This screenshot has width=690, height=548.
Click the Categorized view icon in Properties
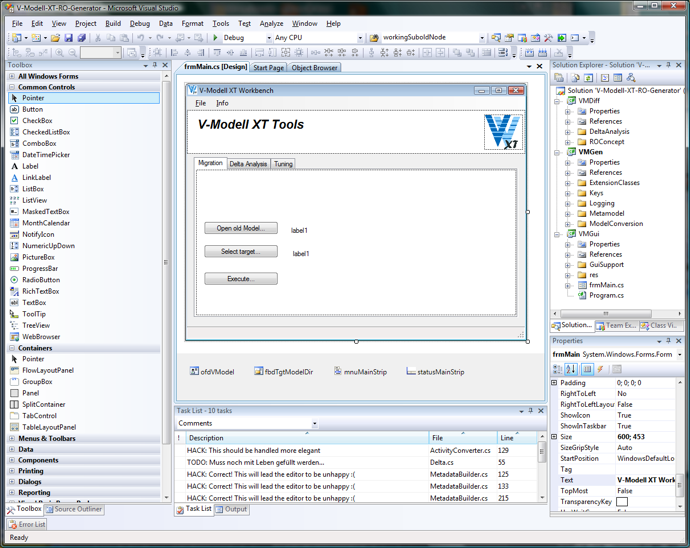pos(558,369)
